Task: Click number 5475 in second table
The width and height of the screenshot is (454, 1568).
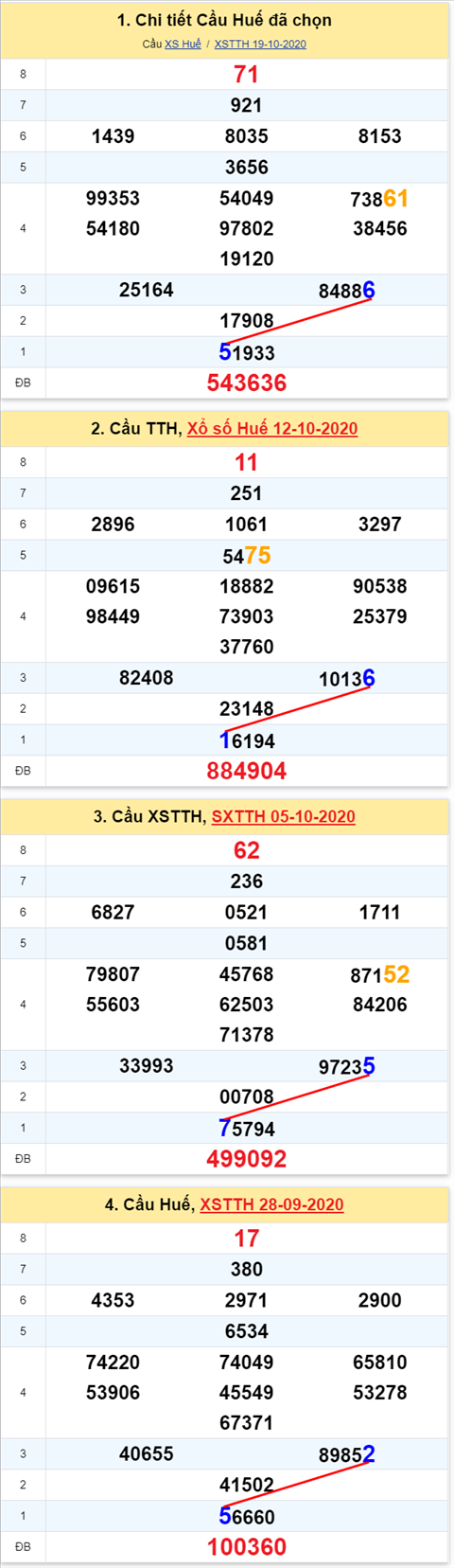Action: click(x=247, y=556)
